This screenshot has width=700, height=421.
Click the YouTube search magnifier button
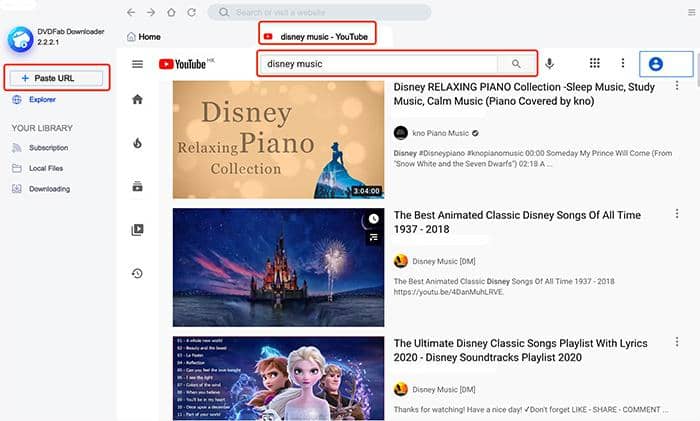[x=516, y=64]
